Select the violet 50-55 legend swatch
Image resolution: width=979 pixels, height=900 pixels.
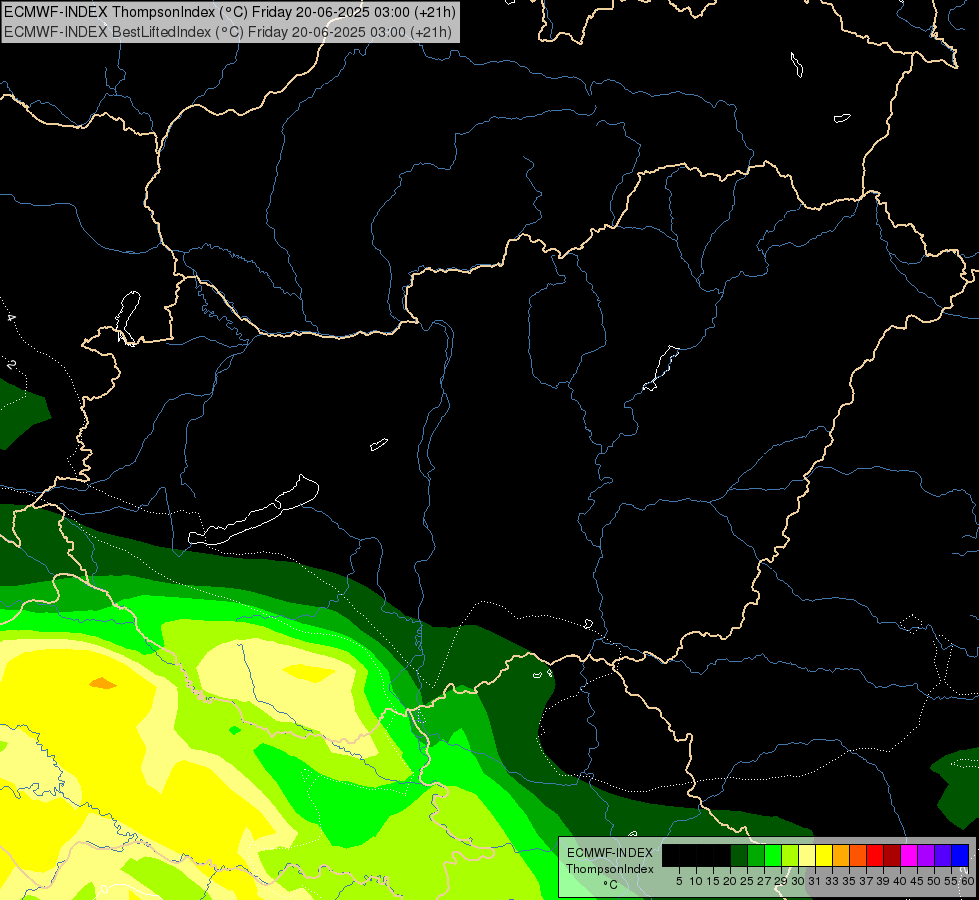(x=944, y=855)
